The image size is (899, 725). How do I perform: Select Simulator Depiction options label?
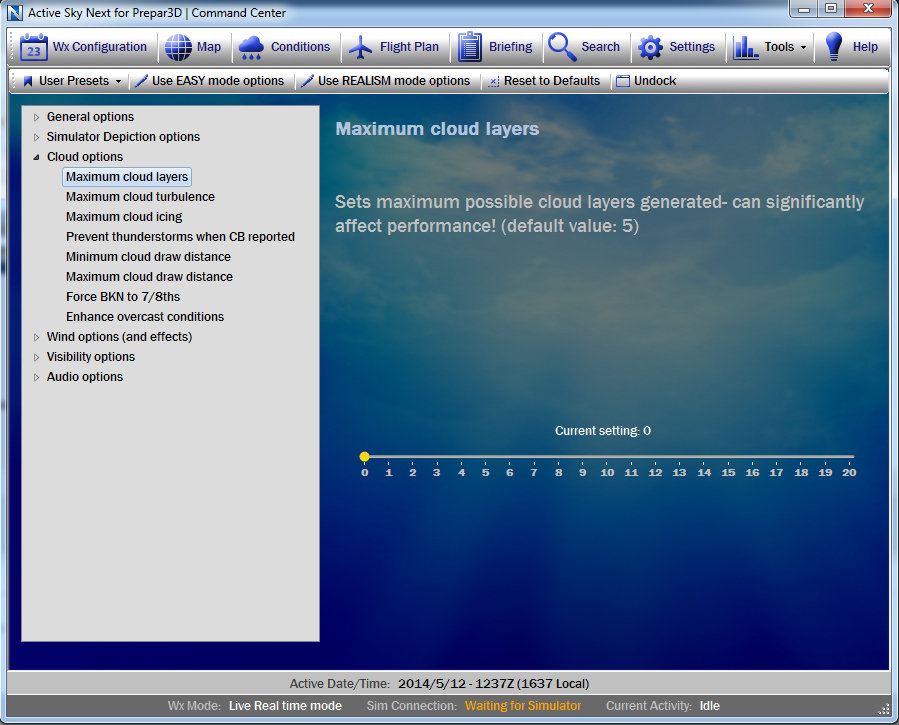pyautogui.click(x=123, y=137)
